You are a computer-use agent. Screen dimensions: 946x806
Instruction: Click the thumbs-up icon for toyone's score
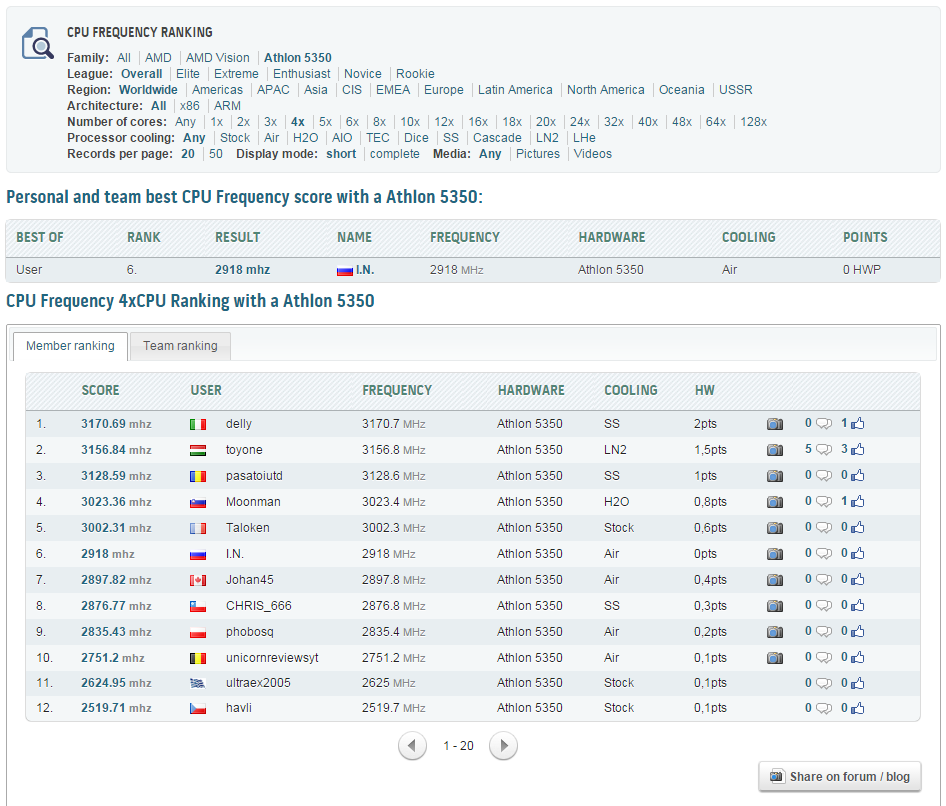click(858, 450)
